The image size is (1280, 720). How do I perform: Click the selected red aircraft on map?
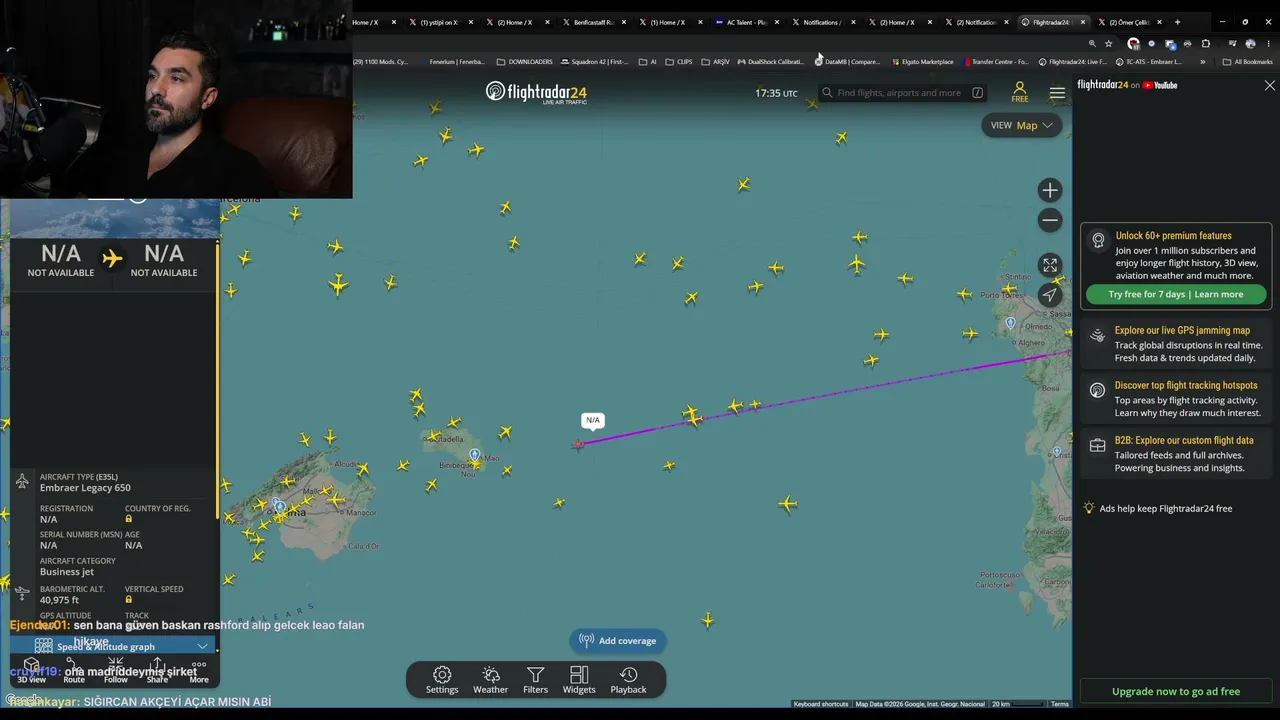578,444
